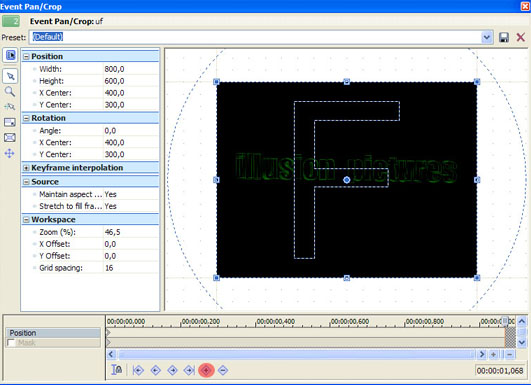The image size is (531, 385).
Task: Select the Normal Edit arrow tool
Action: (10, 76)
